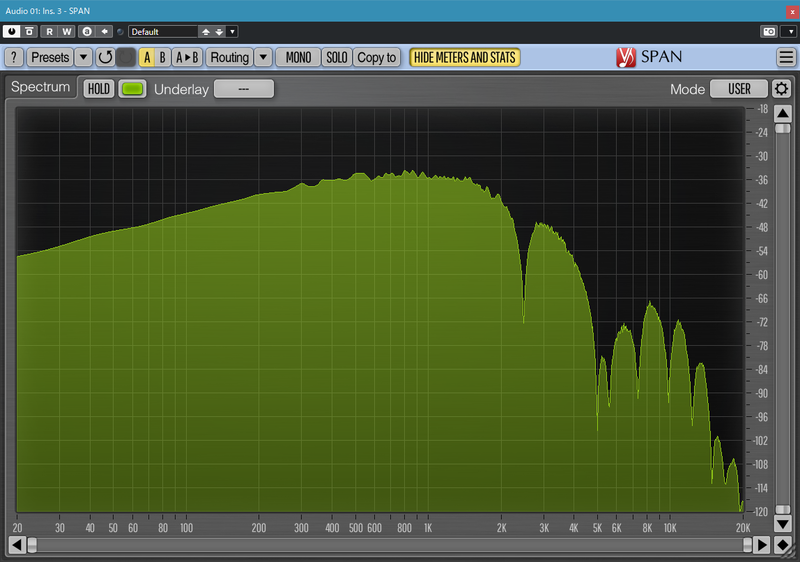Image resolution: width=800 pixels, height=562 pixels.
Task: Click left handle of frequency range slider
Action: pyautogui.click(x=32, y=545)
